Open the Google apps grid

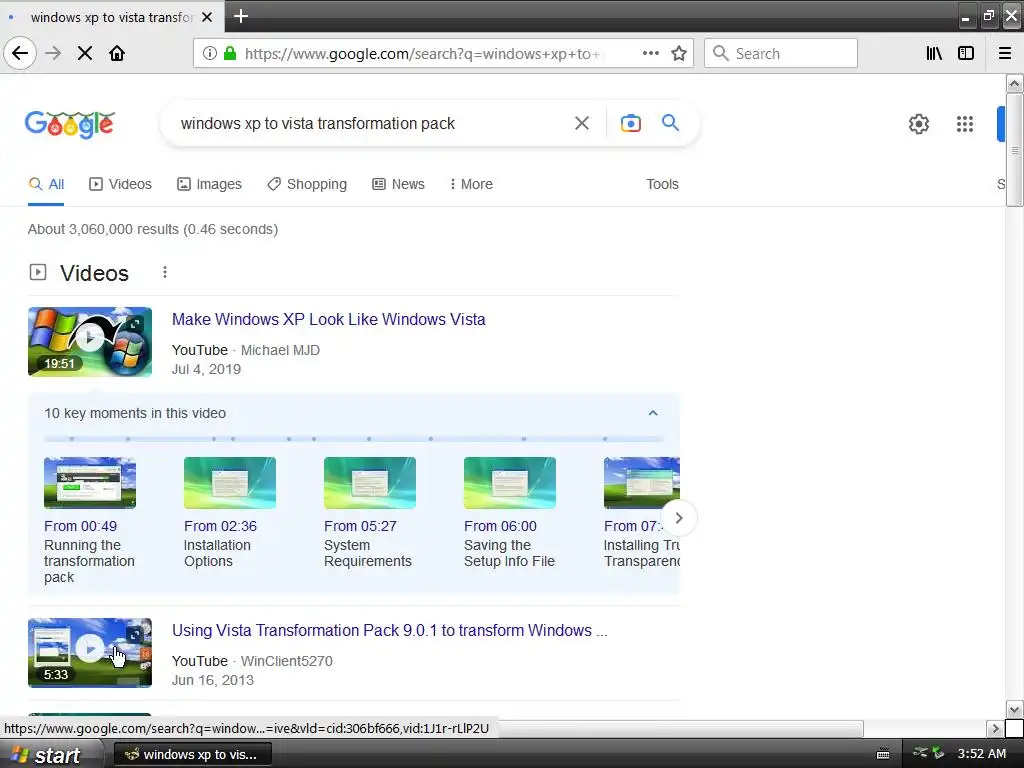[x=965, y=123]
